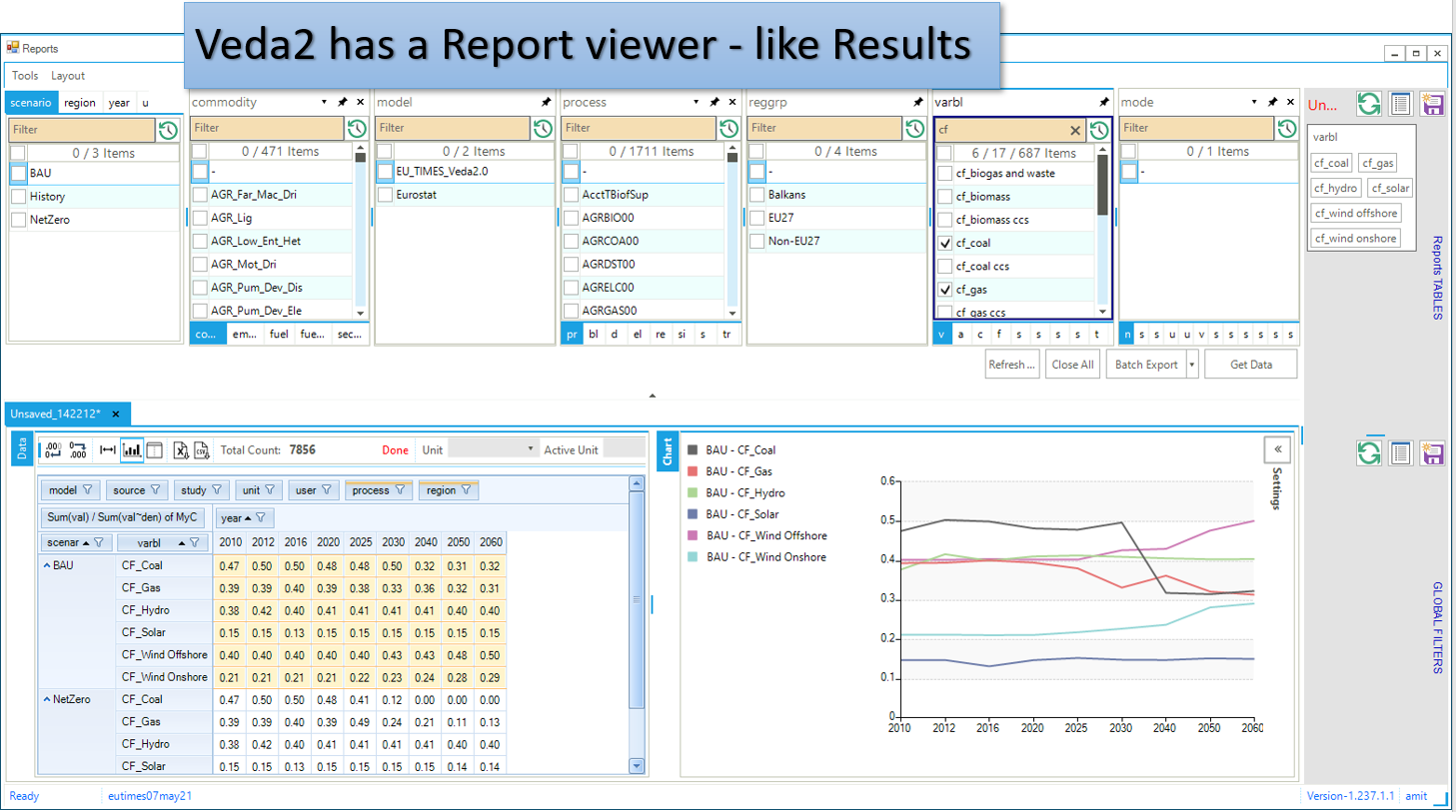Switch to the region tab
The width and height of the screenshot is (1456, 812).
pos(80,103)
